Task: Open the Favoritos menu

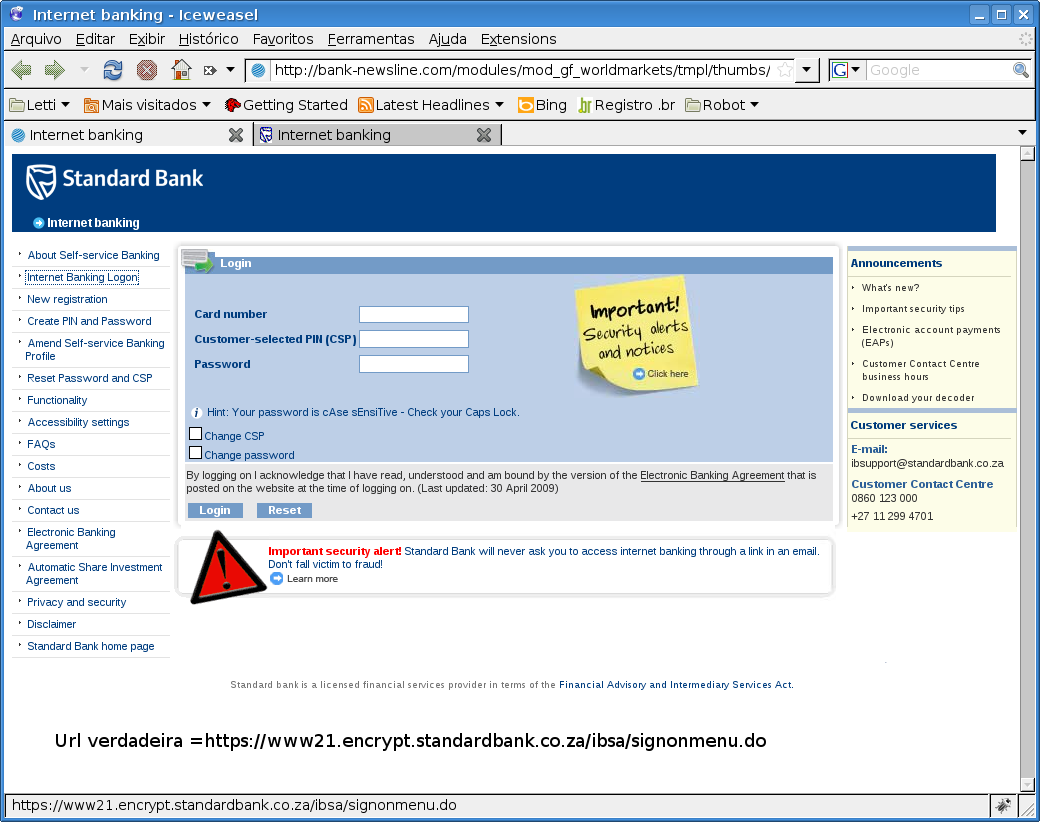Action: point(283,39)
